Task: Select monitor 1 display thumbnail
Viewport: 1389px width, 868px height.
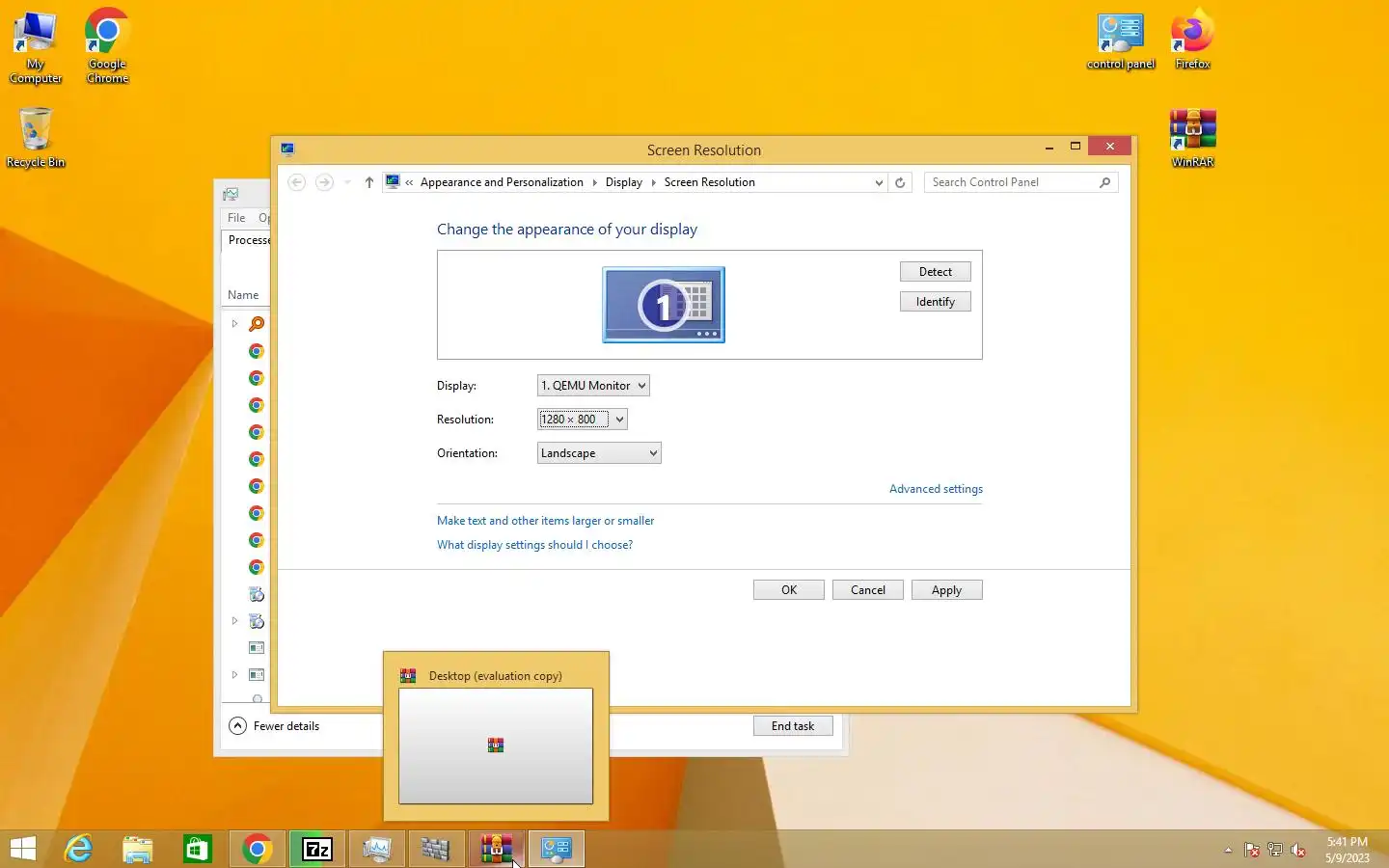Action: [664, 305]
